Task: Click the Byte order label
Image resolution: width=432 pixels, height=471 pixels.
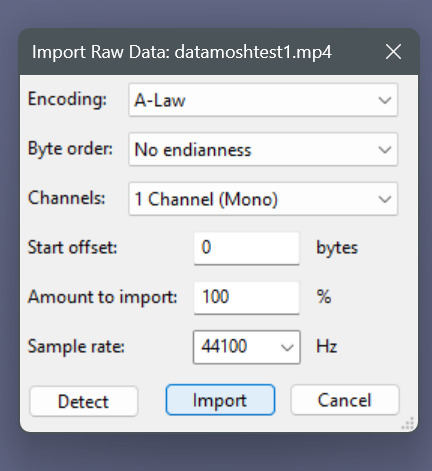Action: [70, 149]
